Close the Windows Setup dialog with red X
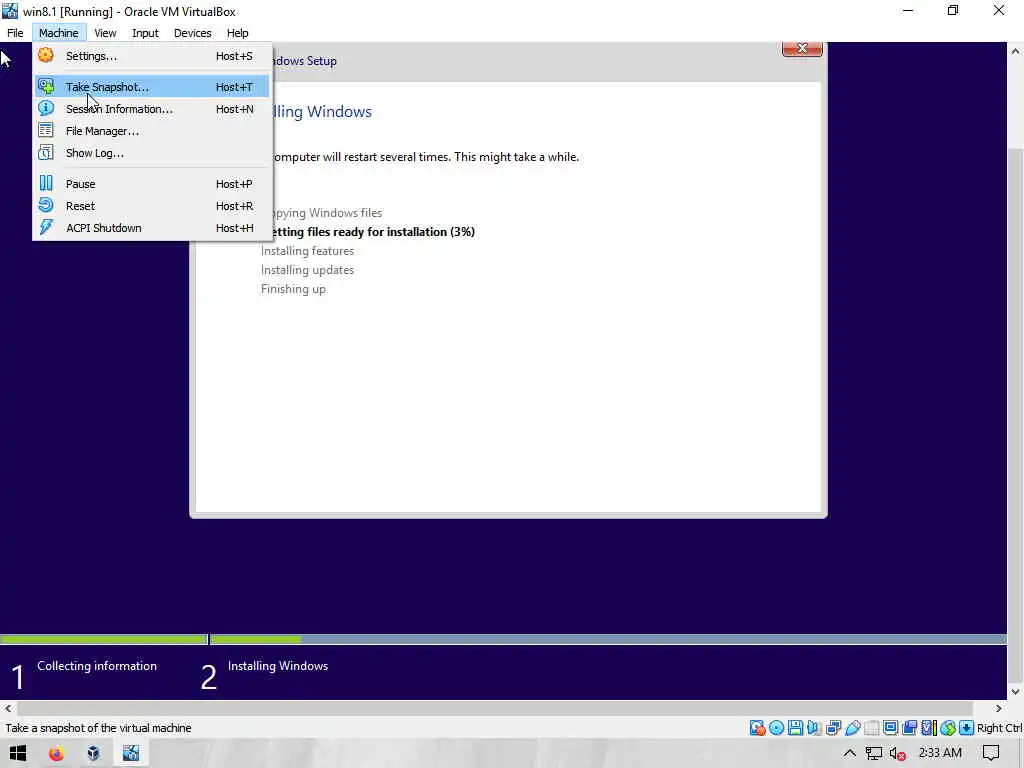Viewport: 1024px width, 768px height. tap(802, 49)
